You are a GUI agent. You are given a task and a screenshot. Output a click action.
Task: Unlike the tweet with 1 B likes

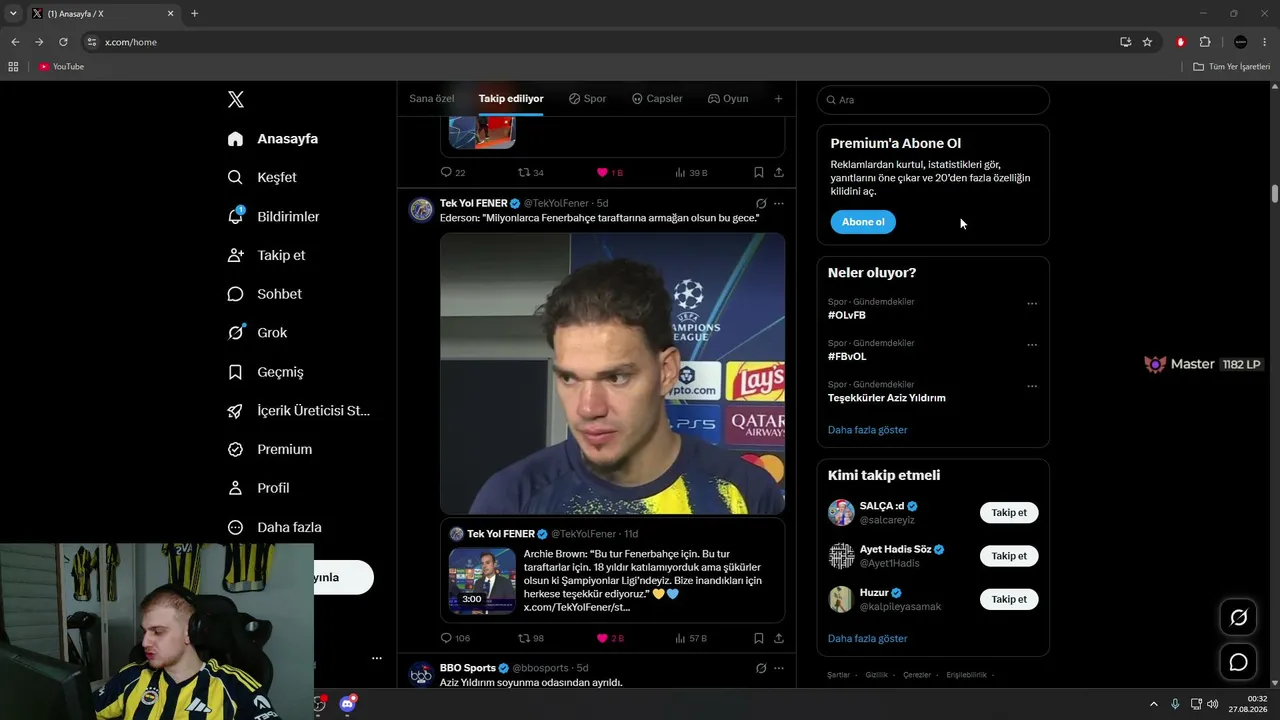609,172
